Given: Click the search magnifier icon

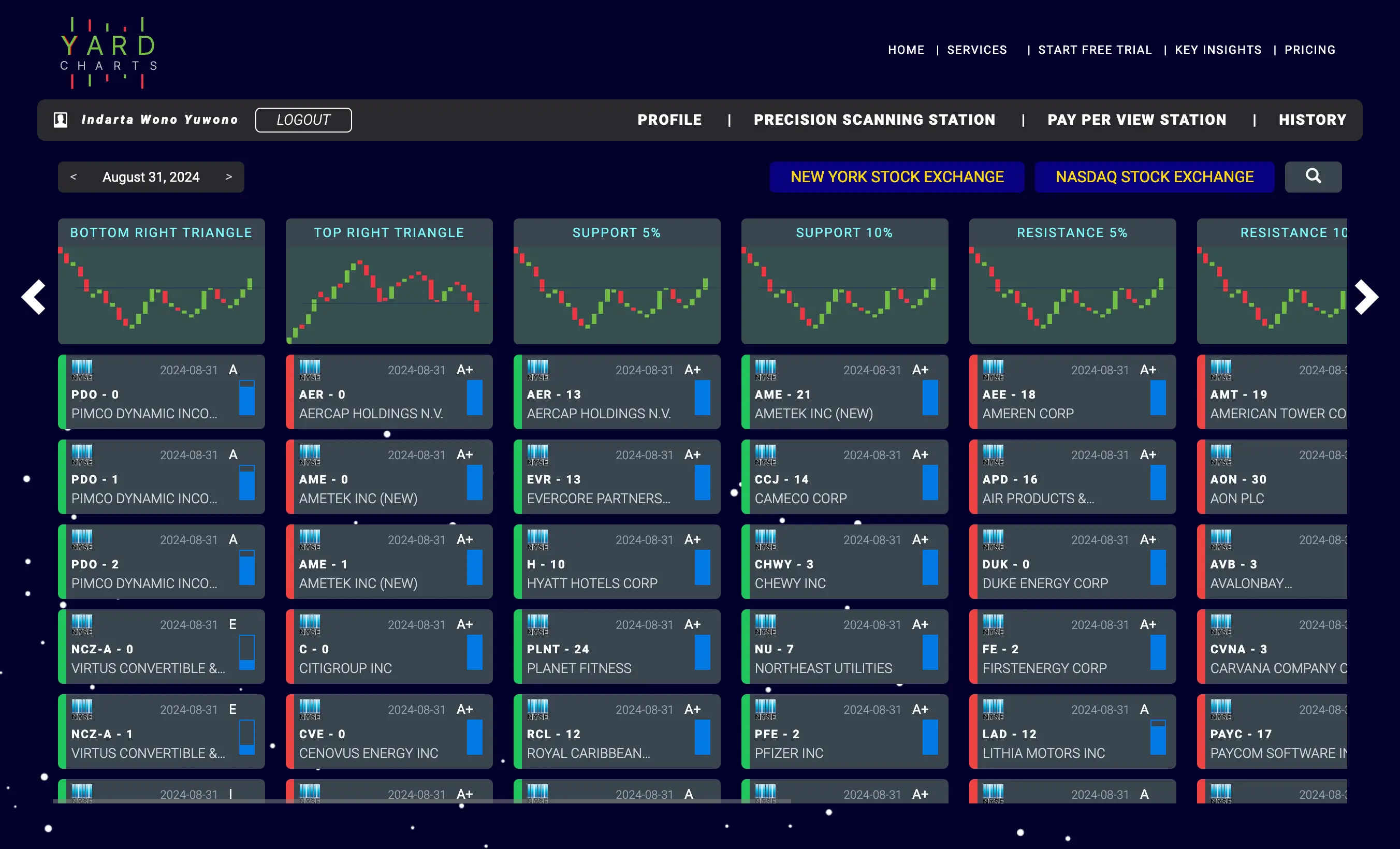Looking at the screenshot, I should (x=1312, y=177).
